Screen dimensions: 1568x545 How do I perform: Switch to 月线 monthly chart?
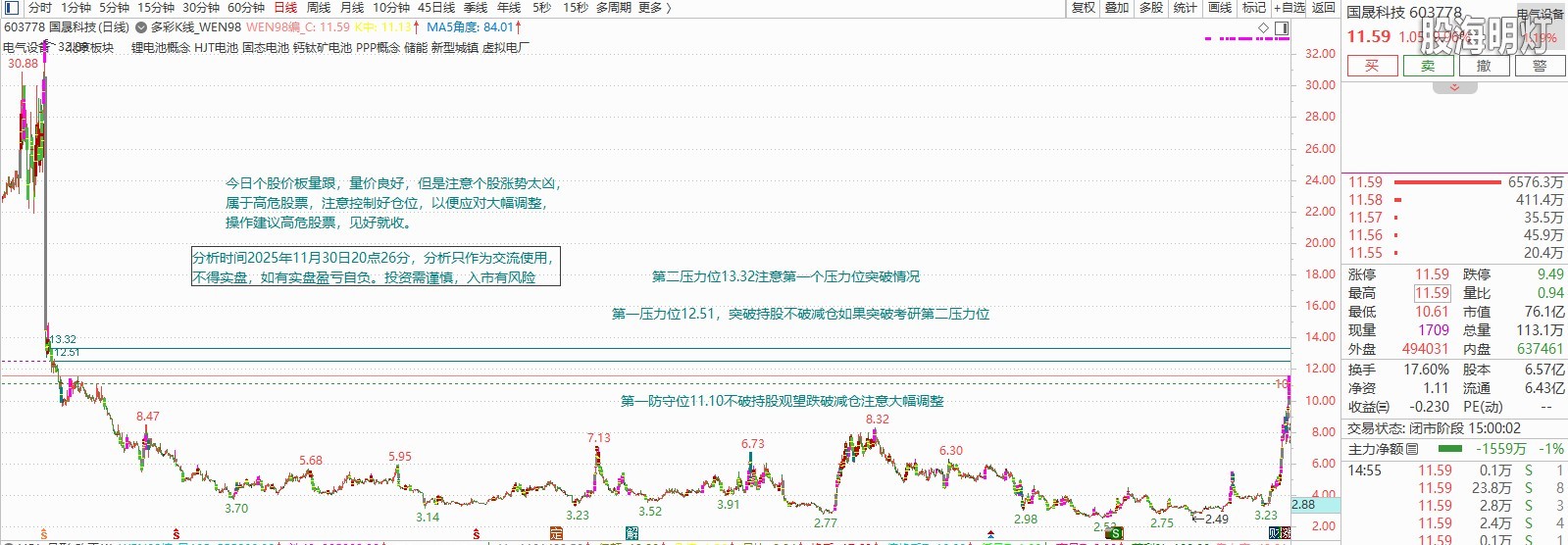tap(352, 8)
